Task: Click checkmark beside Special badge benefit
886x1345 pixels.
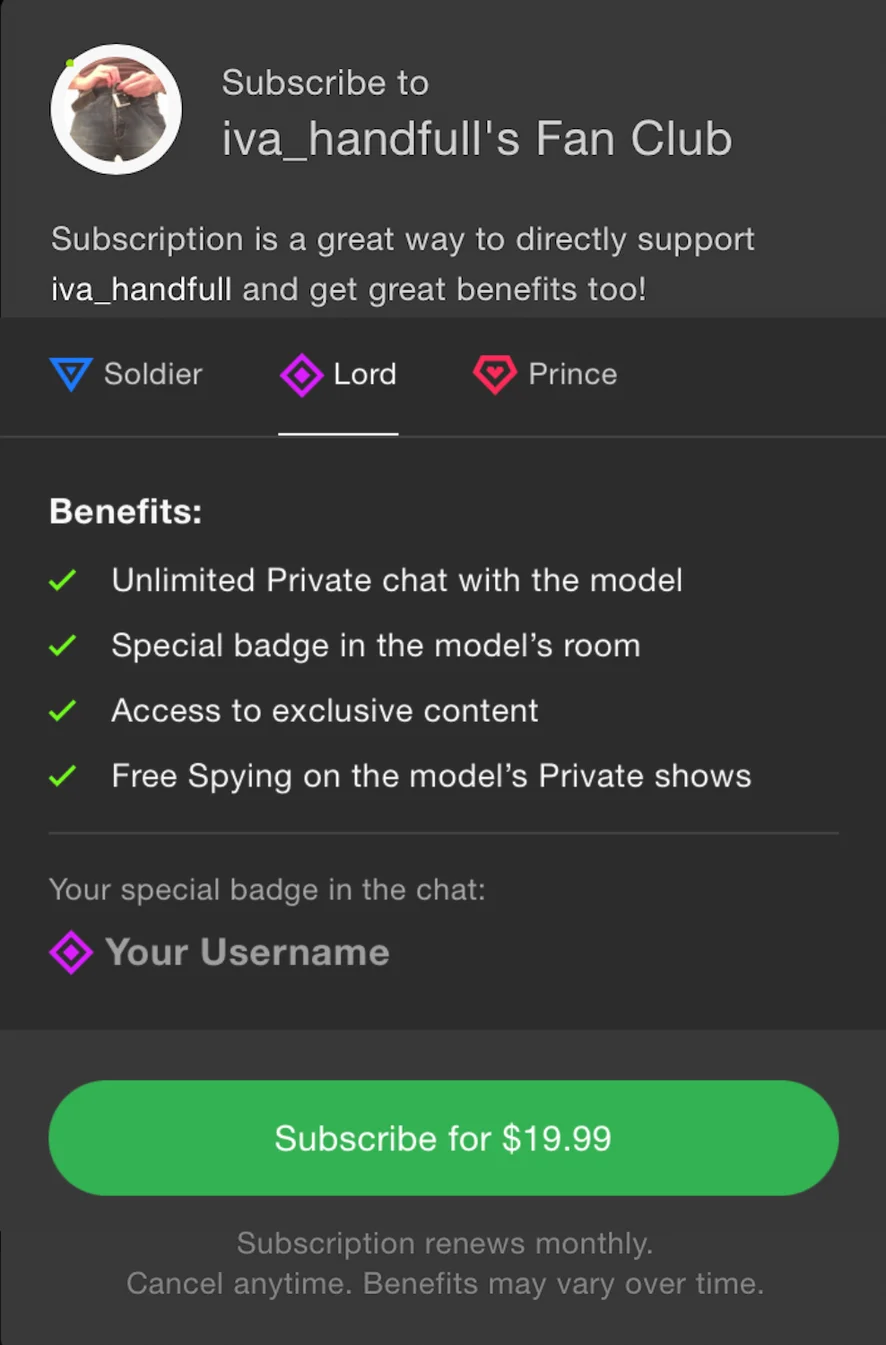Action: click(x=63, y=646)
